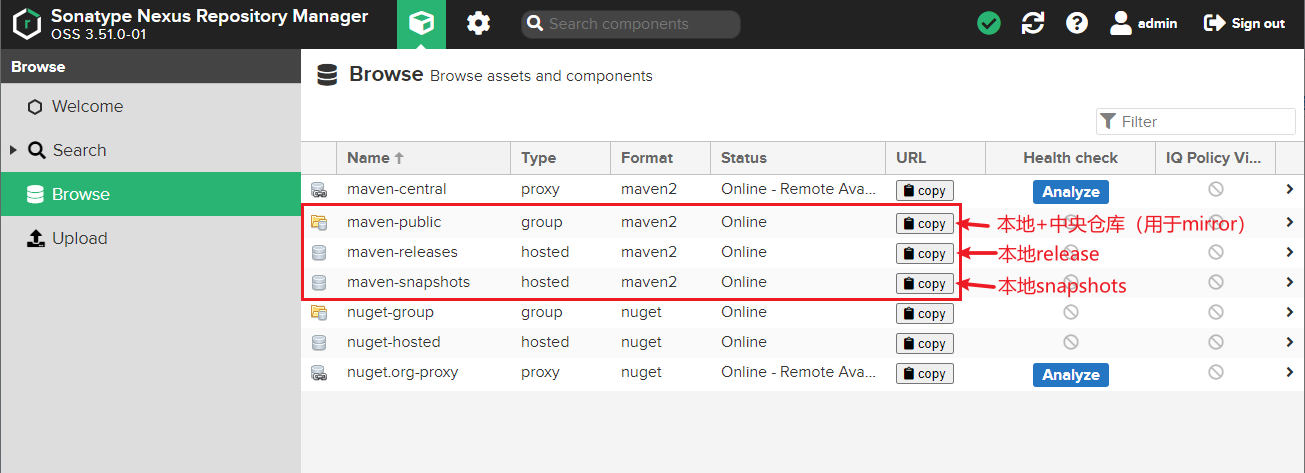Click the green system status checkmark
This screenshot has height=473, width=1305.
989,23
